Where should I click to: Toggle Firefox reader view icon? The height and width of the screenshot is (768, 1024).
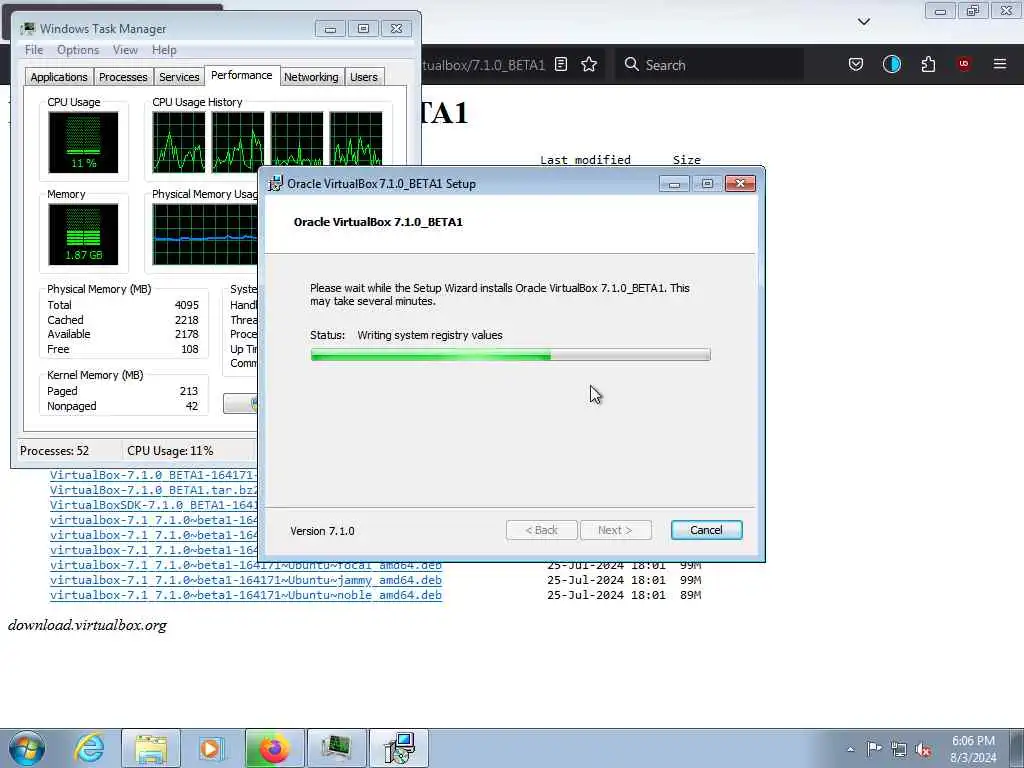pyautogui.click(x=561, y=64)
